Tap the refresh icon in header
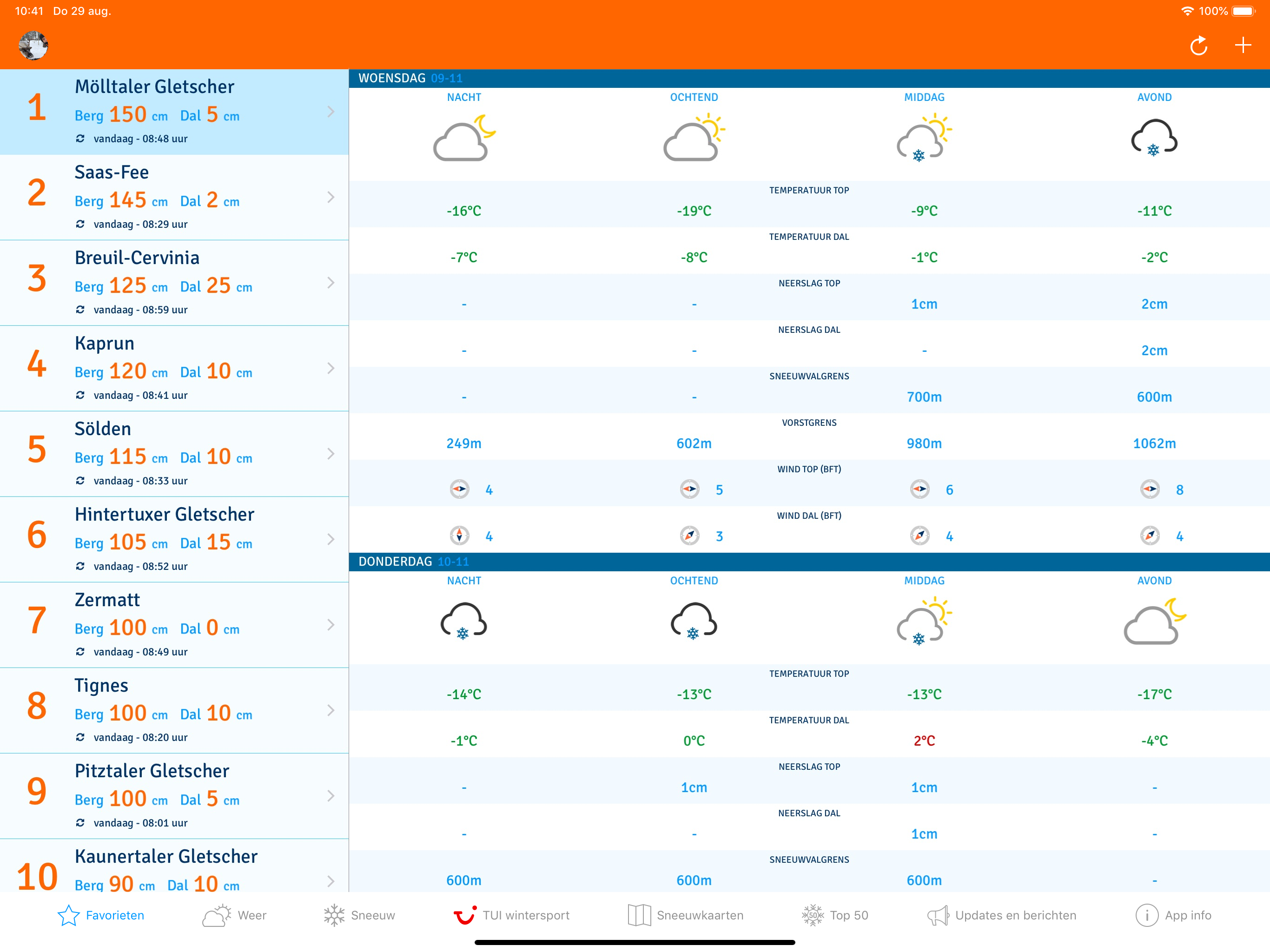Screen dimensions: 1270x952 (1198, 46)
